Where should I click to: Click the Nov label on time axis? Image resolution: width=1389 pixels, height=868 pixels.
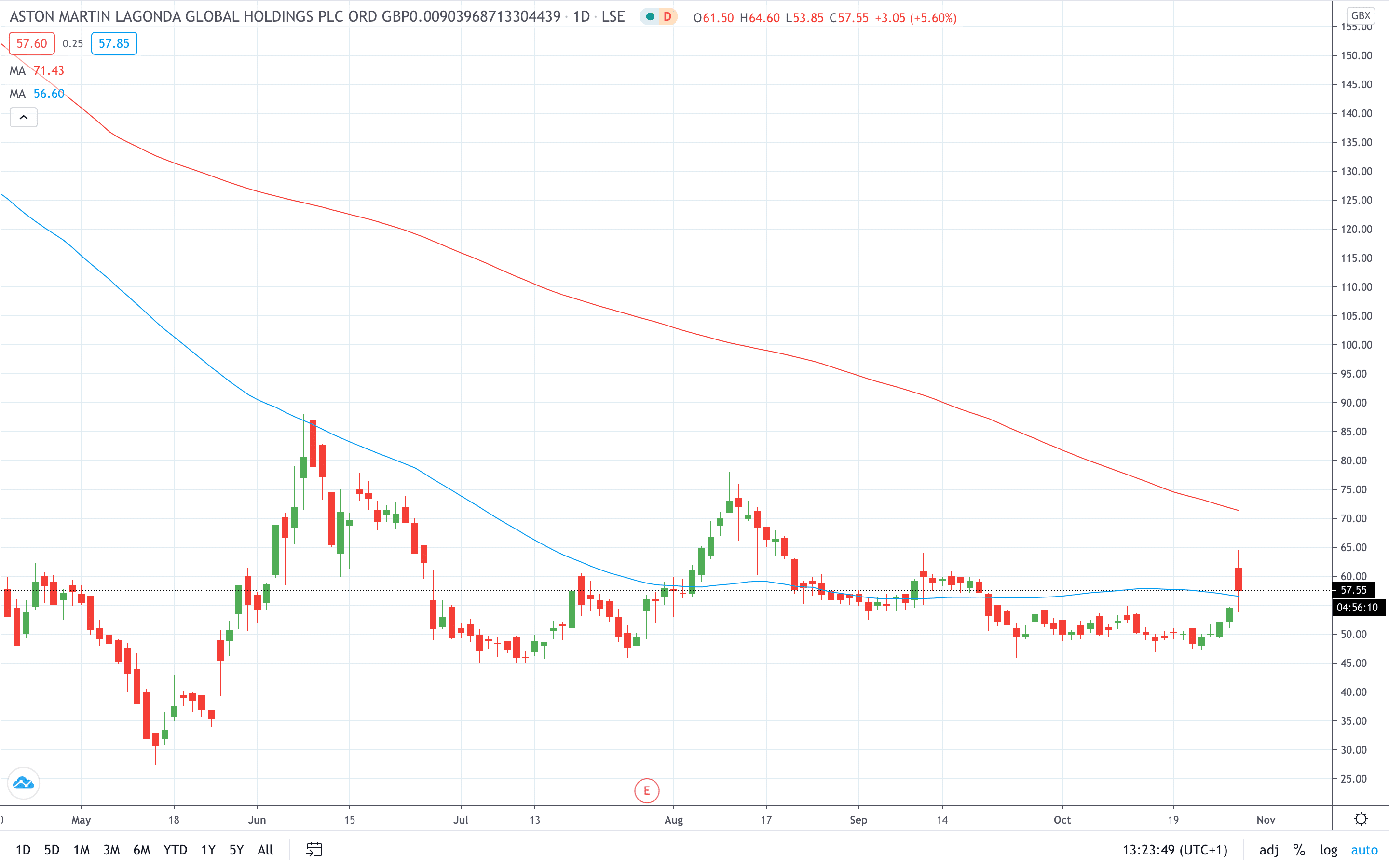[1266, 820]
